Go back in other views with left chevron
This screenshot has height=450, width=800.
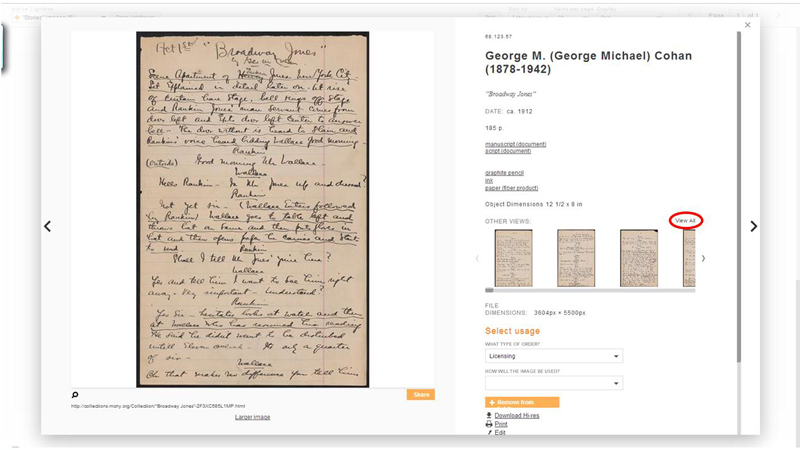(477, 259)
